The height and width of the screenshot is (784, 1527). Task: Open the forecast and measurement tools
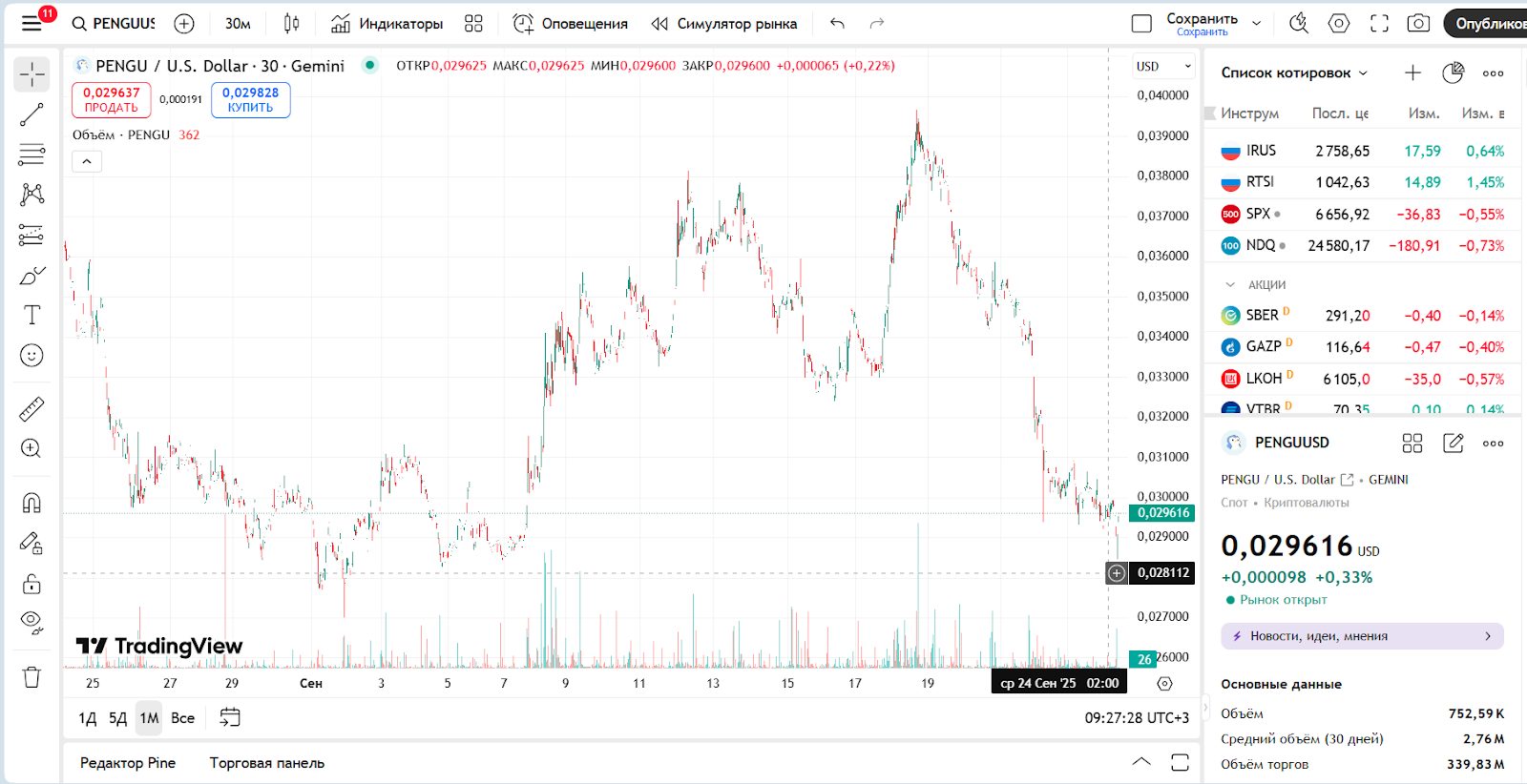pos(31,235)
